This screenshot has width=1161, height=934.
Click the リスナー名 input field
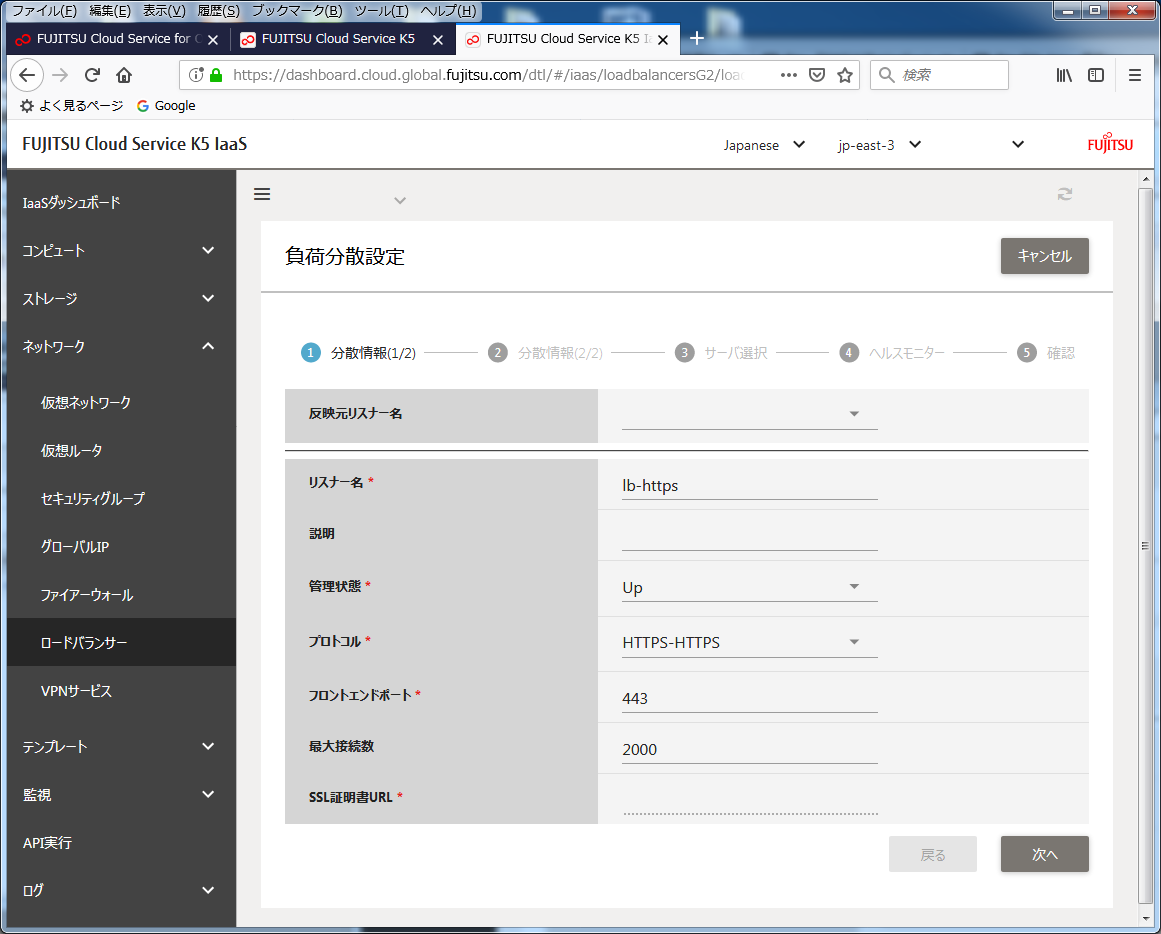[749, 486]
